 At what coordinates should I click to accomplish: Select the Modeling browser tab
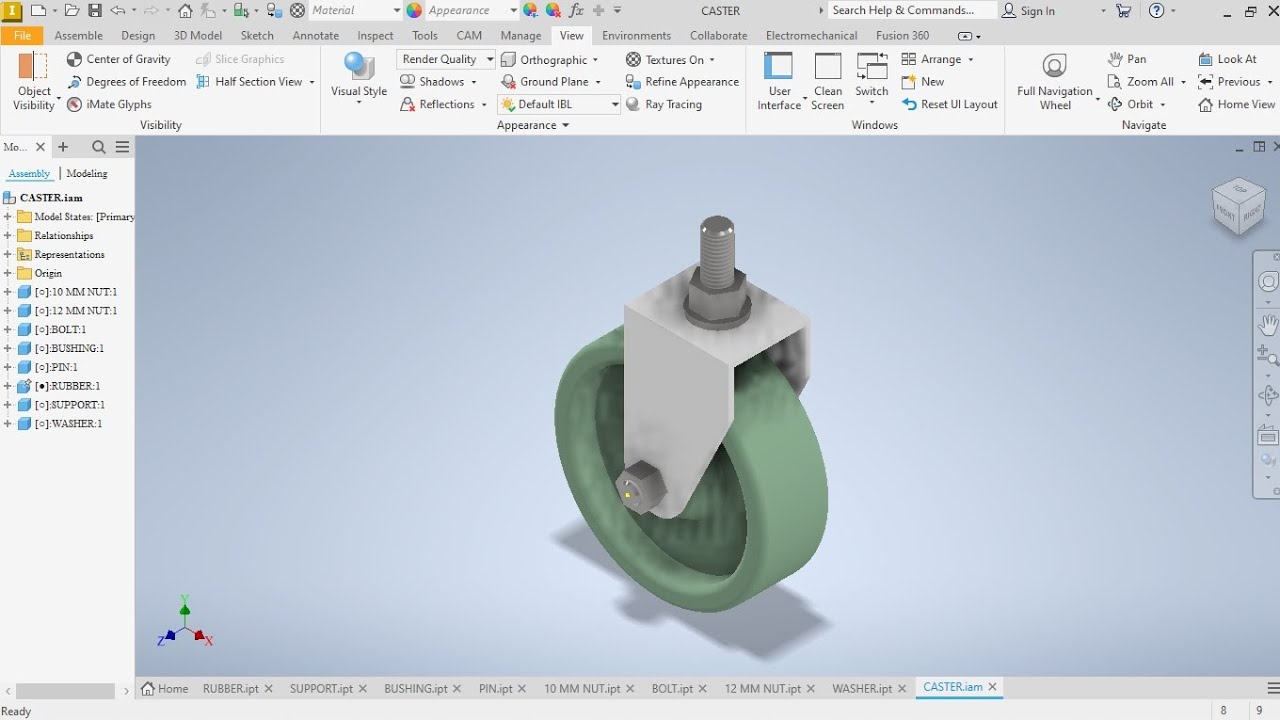tap(87, 174)
